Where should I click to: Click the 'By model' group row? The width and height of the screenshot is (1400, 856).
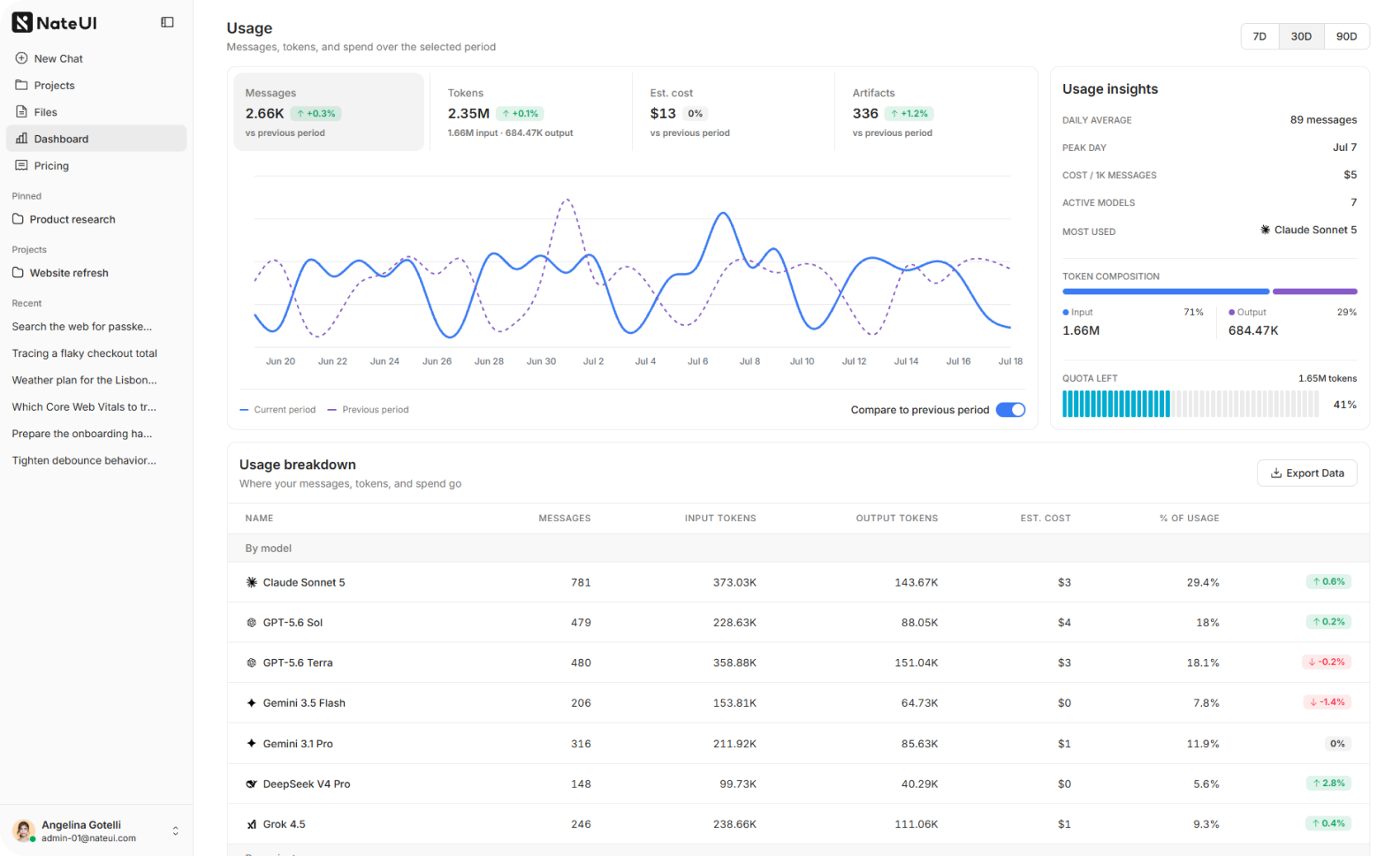pos(798,549)
